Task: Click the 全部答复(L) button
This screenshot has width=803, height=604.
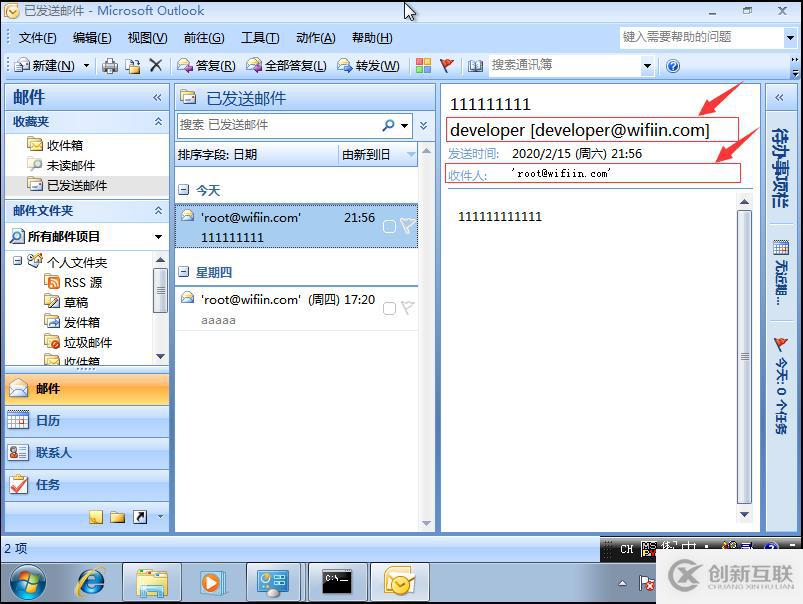Action: tap(286, 66)
